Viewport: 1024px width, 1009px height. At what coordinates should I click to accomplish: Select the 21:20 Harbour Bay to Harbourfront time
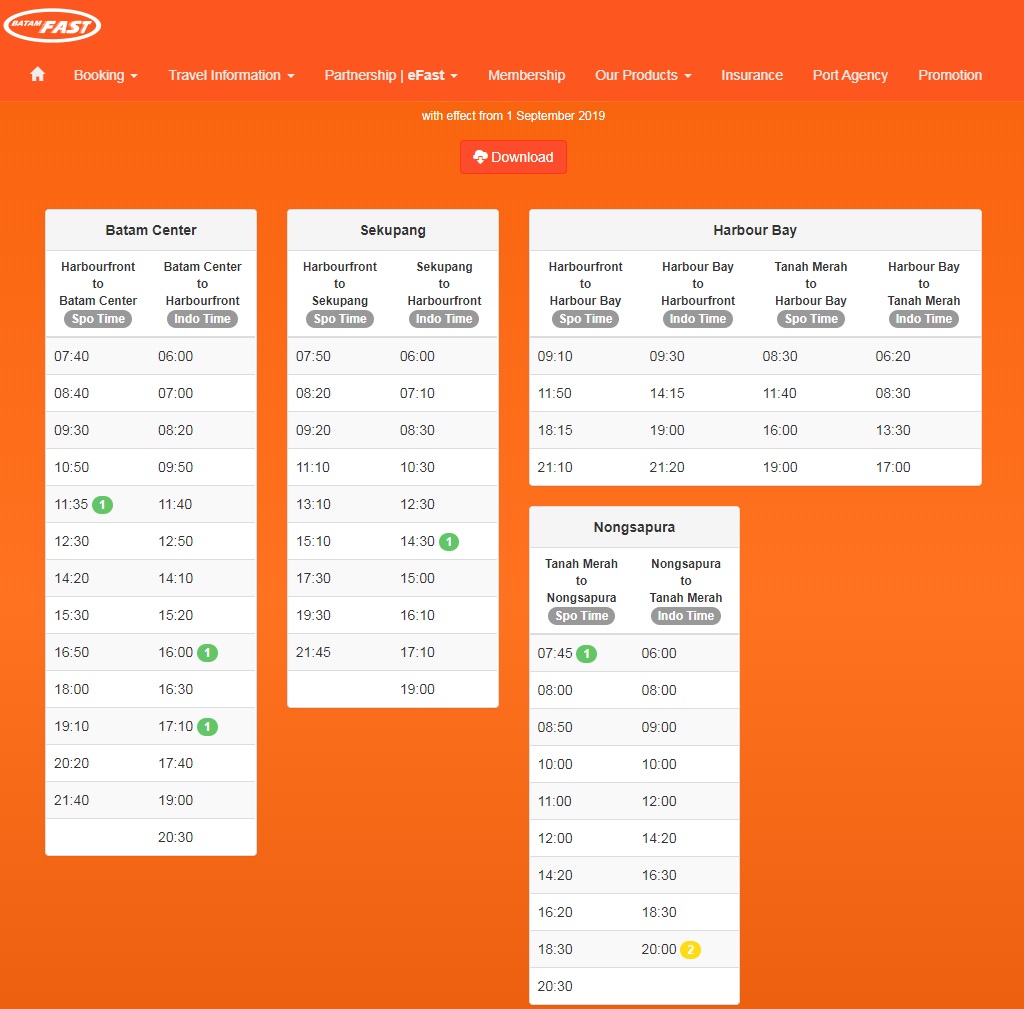[667, 468]
